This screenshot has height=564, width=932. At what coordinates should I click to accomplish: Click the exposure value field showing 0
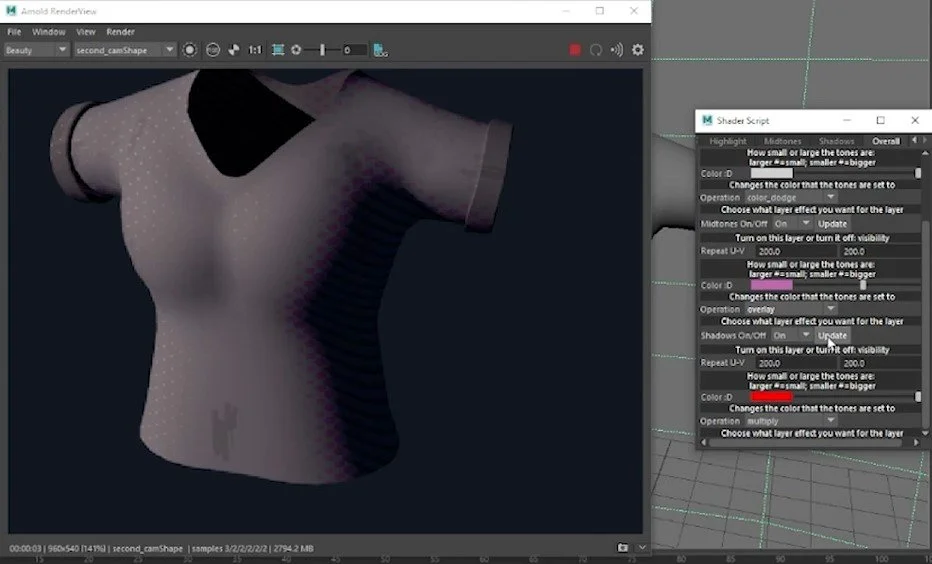pyautogui.click(x=354, y=50)
